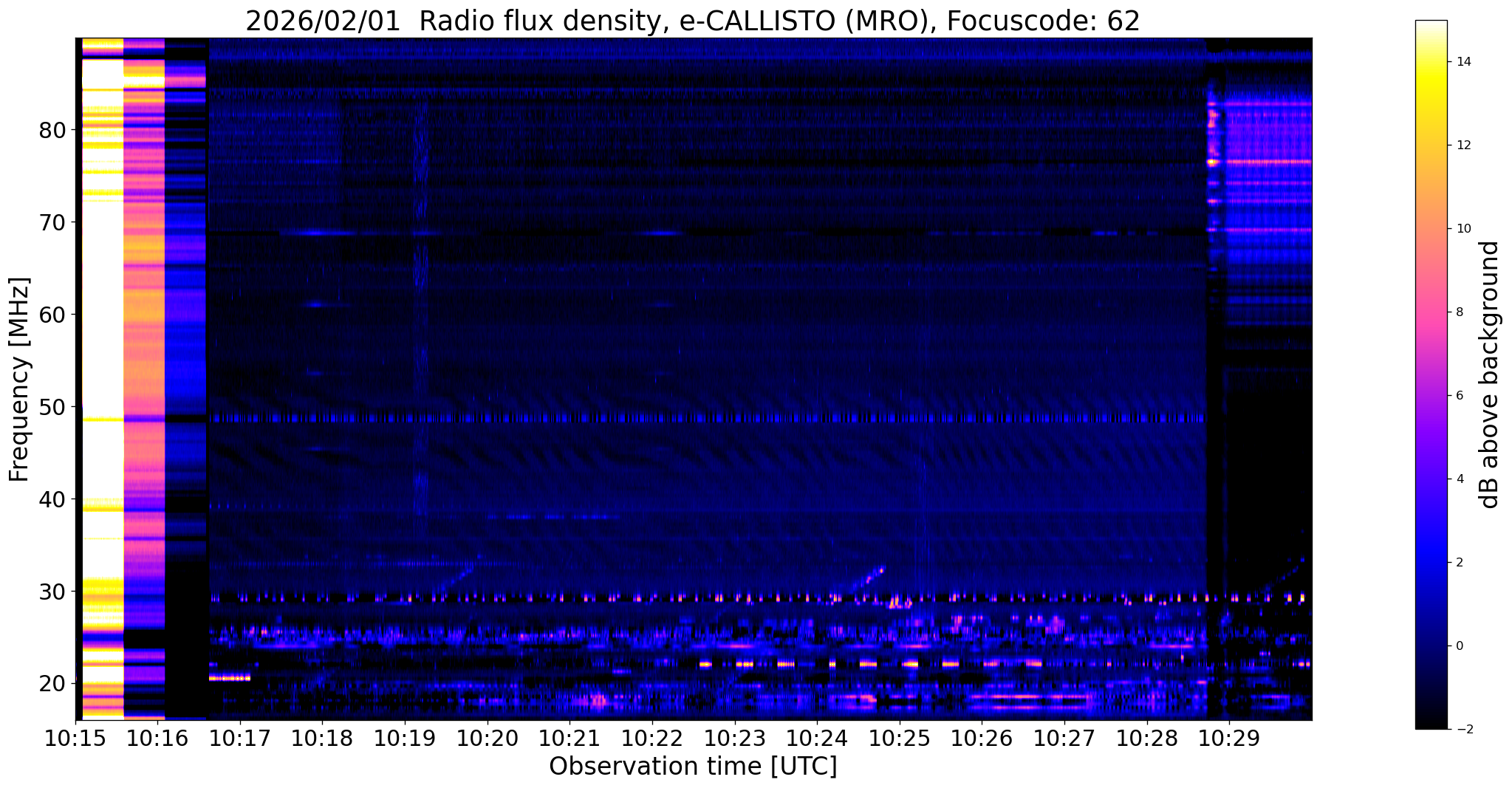Click the bright 76.5 MHz spot near 10:28:45
The image size is (1512, 788).
[1211, 162]
